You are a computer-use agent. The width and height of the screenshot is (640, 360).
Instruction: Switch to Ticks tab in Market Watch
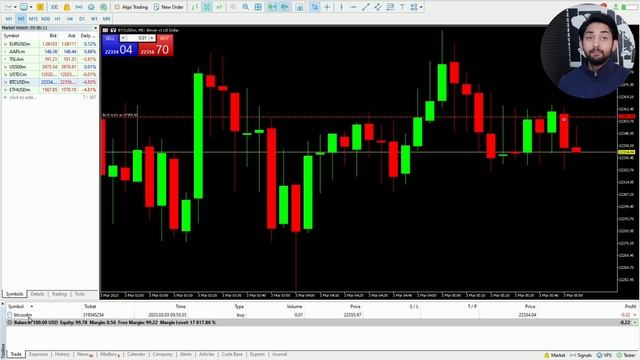point(80,294)
